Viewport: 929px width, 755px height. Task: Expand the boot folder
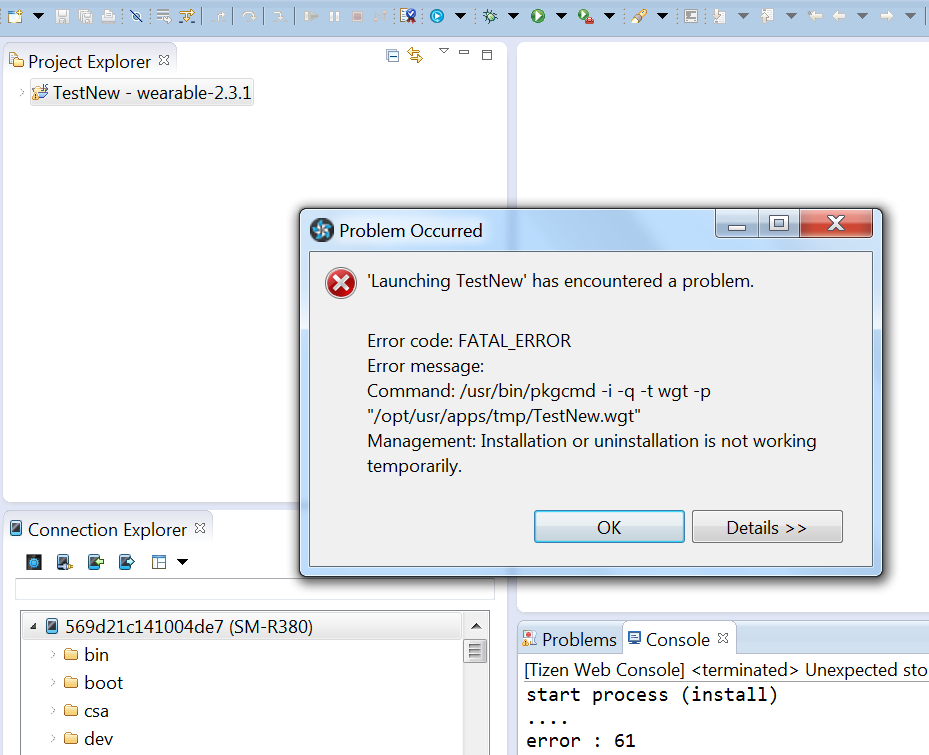[53, 682]
